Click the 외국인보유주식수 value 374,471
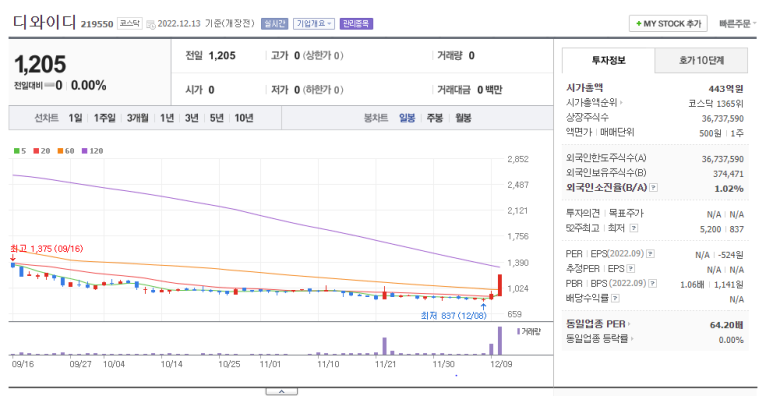The width and height of the screenshot is (773, 396). [728, 174]
